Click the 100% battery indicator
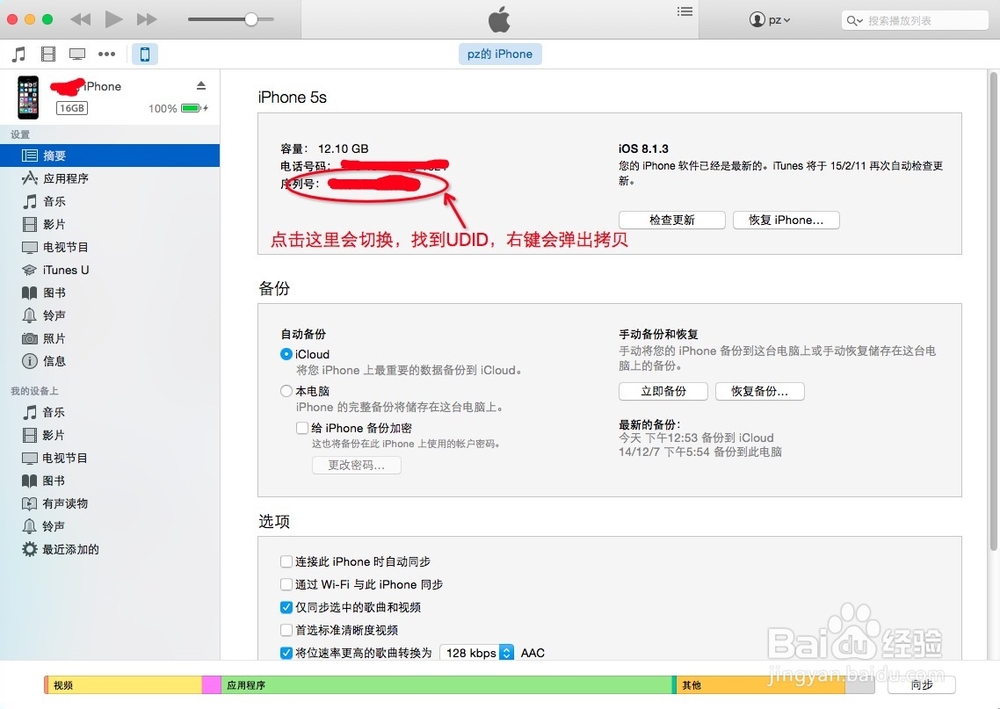Screen dimensions: 1000x709 coord(178,108)
